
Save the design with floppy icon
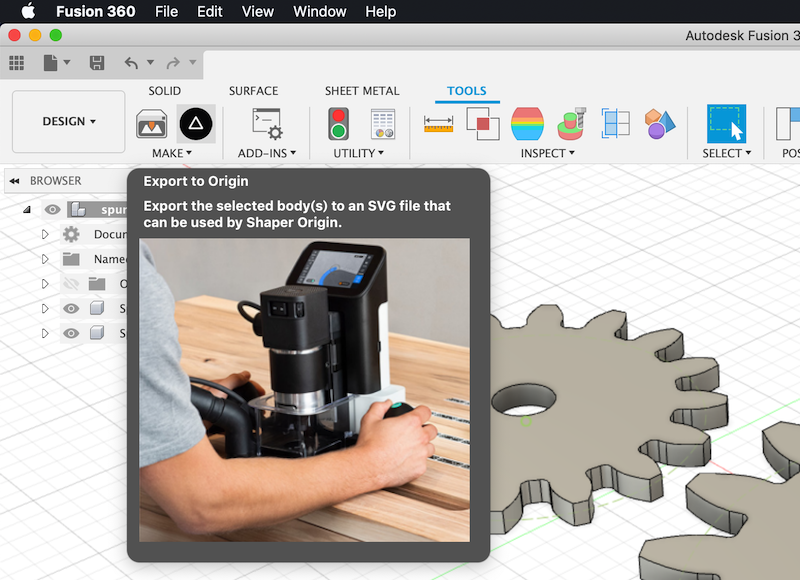click(97, 63)
